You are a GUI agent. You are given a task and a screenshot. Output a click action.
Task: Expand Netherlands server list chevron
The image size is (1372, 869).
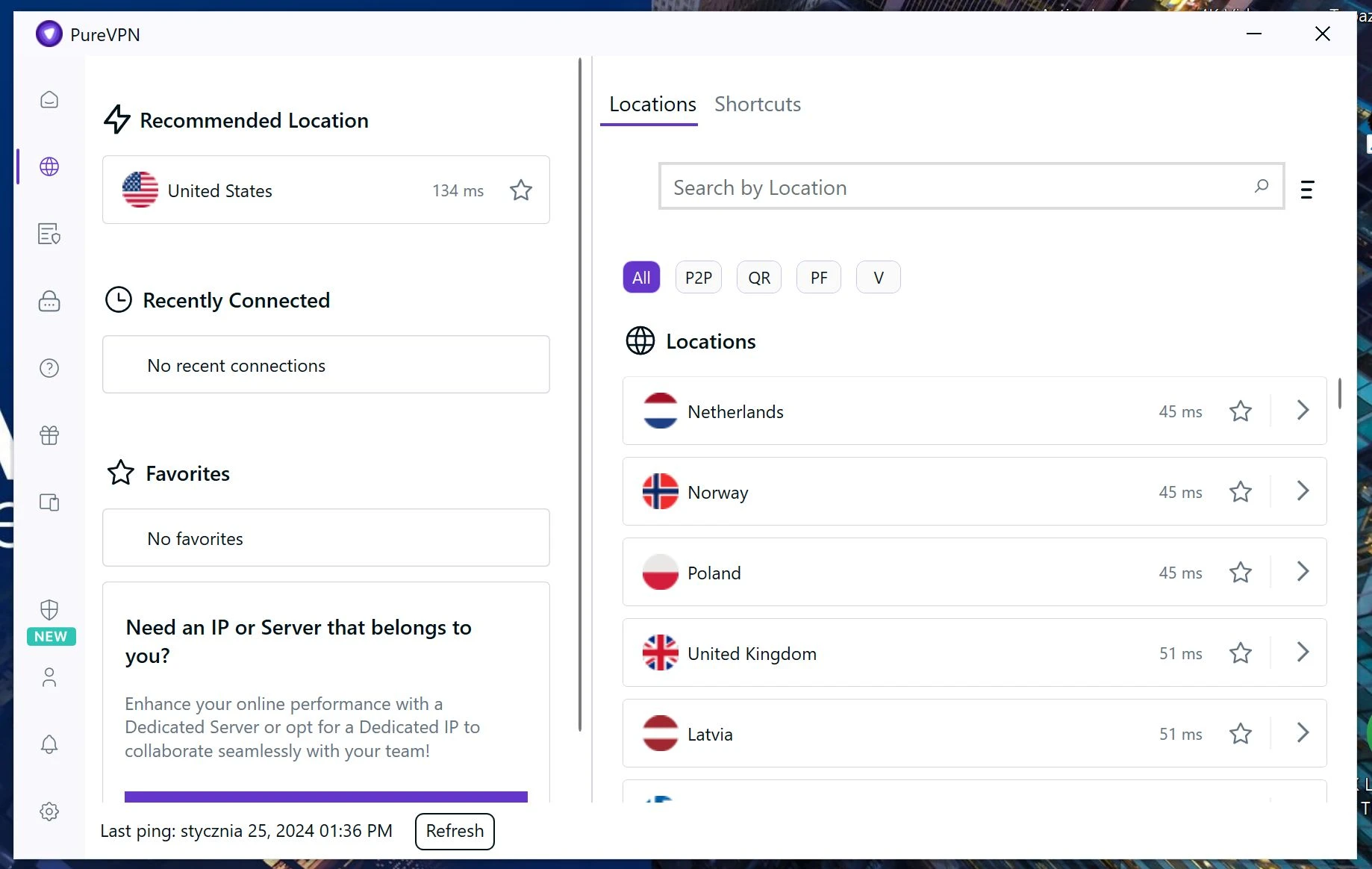[x=1303, y=410]
